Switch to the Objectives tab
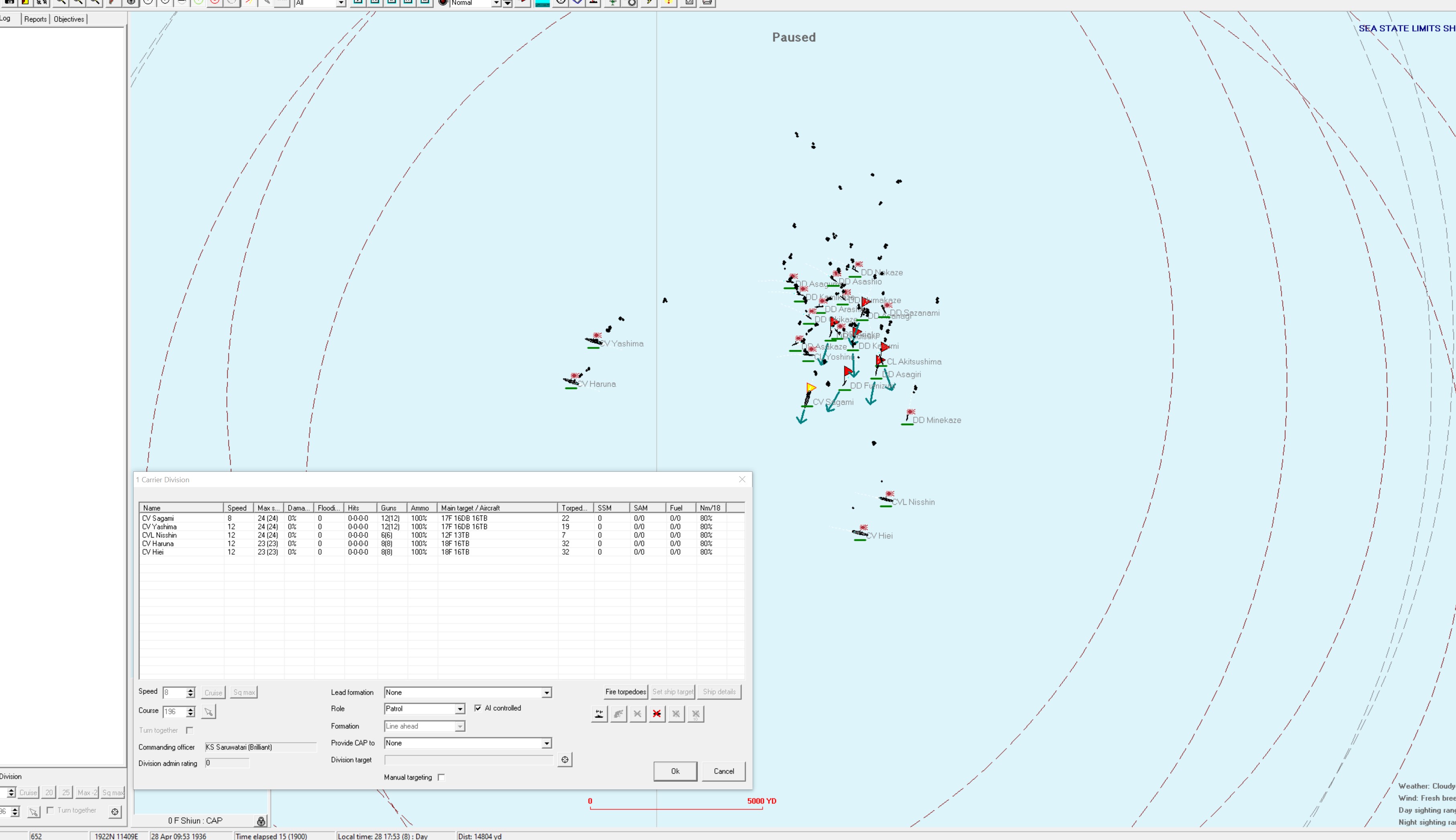The height and width of the screenshot is (840, 1456). click(x=69, y=19)
